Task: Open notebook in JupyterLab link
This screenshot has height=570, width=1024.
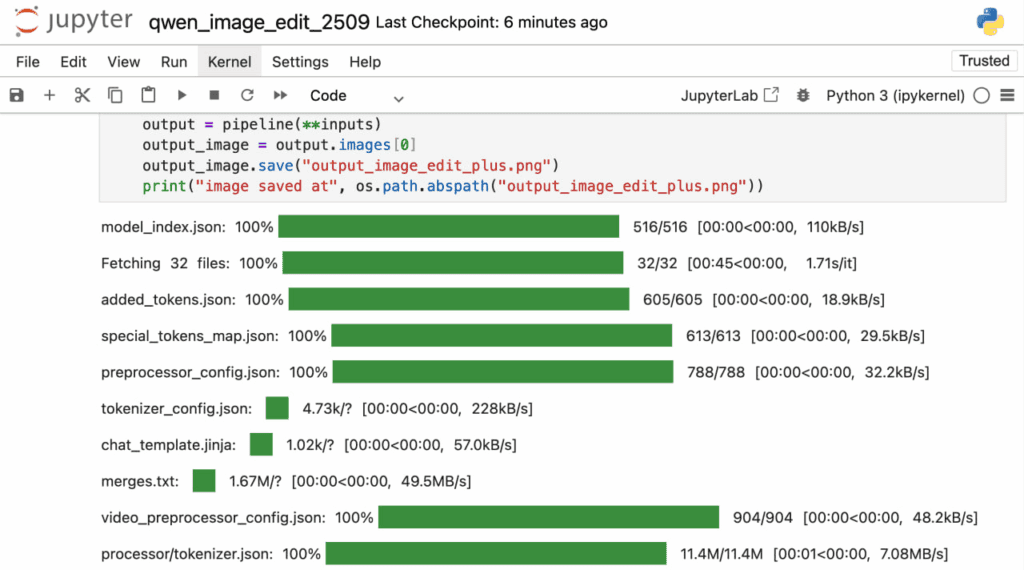Action: [730, 96]
